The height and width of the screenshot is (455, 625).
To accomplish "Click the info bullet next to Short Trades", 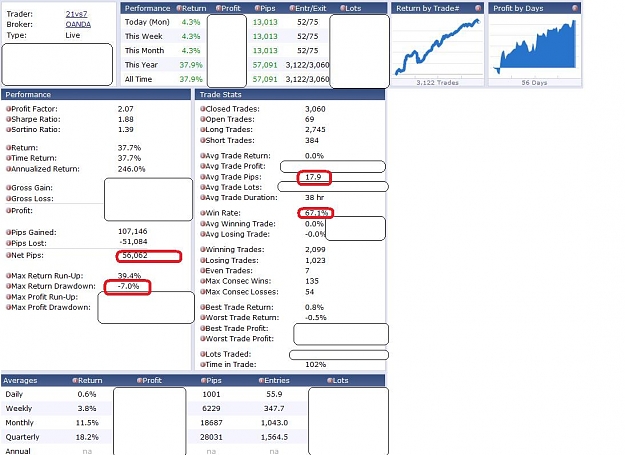I will tap(202, 140).
